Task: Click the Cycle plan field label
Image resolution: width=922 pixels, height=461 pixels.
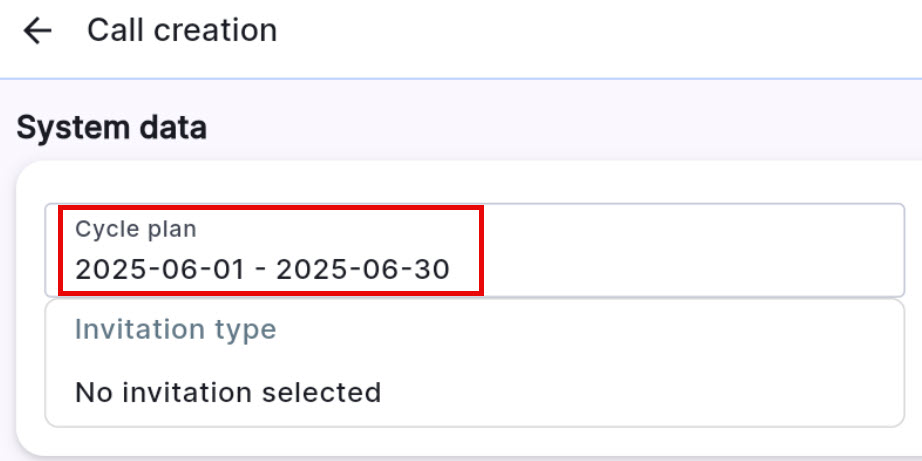Action: pyautogui.click(x=136, y=229)
